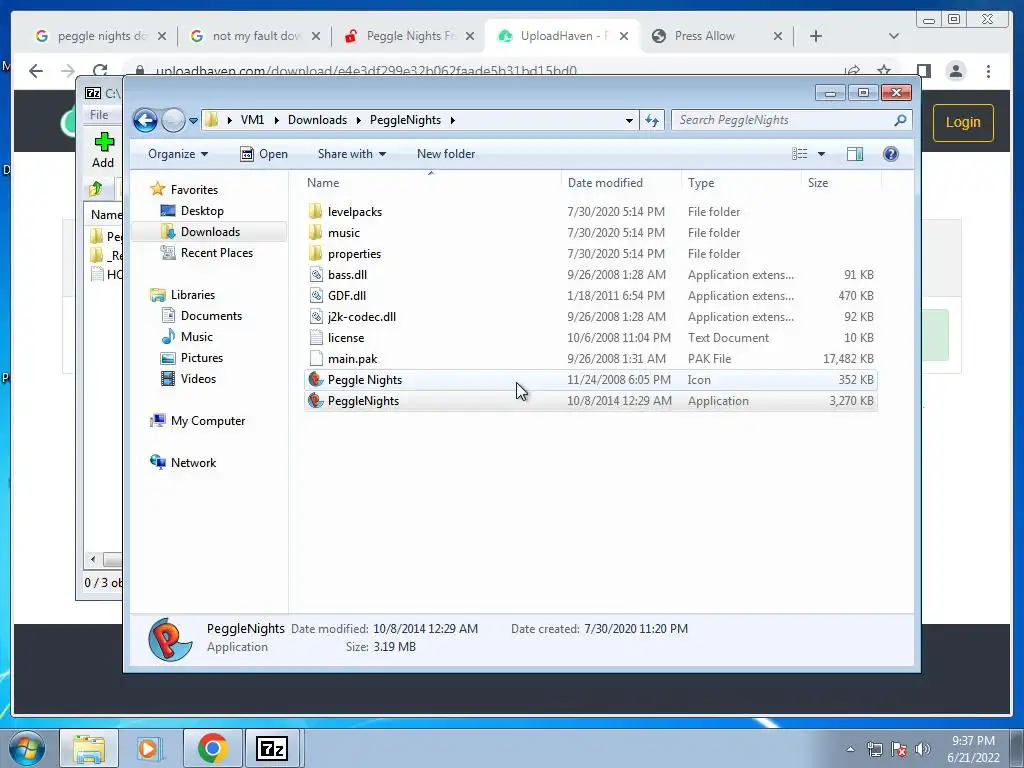Click 7-Zip up one level icon

[x=96, y=189]
